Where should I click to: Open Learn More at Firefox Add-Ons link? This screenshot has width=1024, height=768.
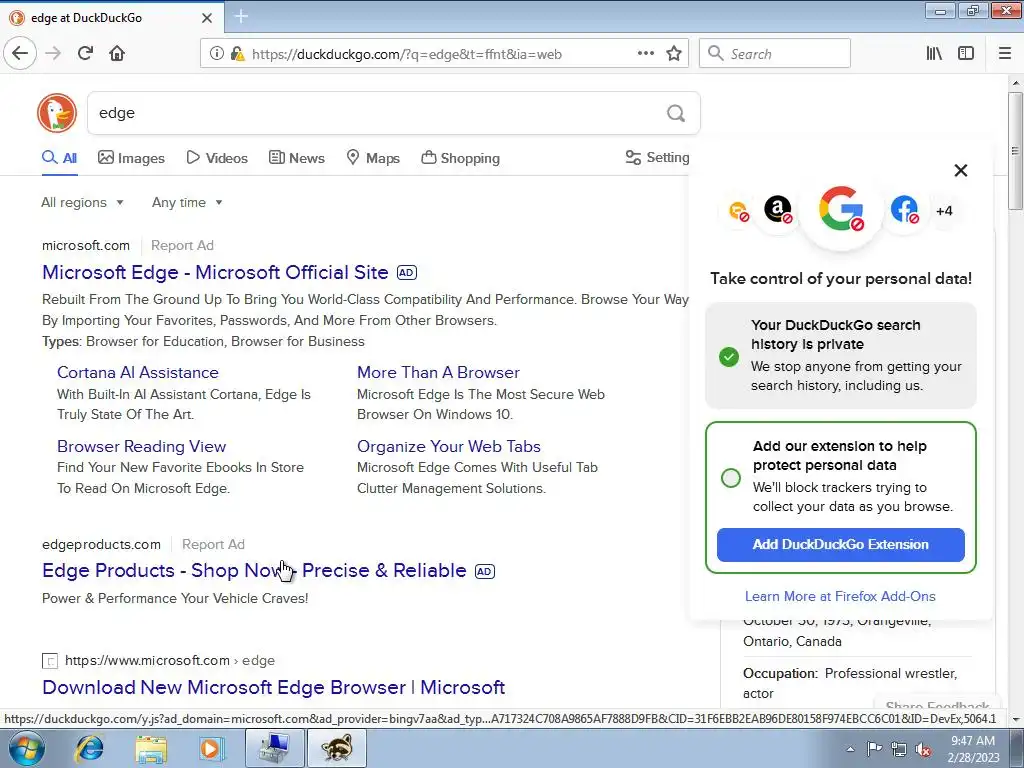click(840, 596)
